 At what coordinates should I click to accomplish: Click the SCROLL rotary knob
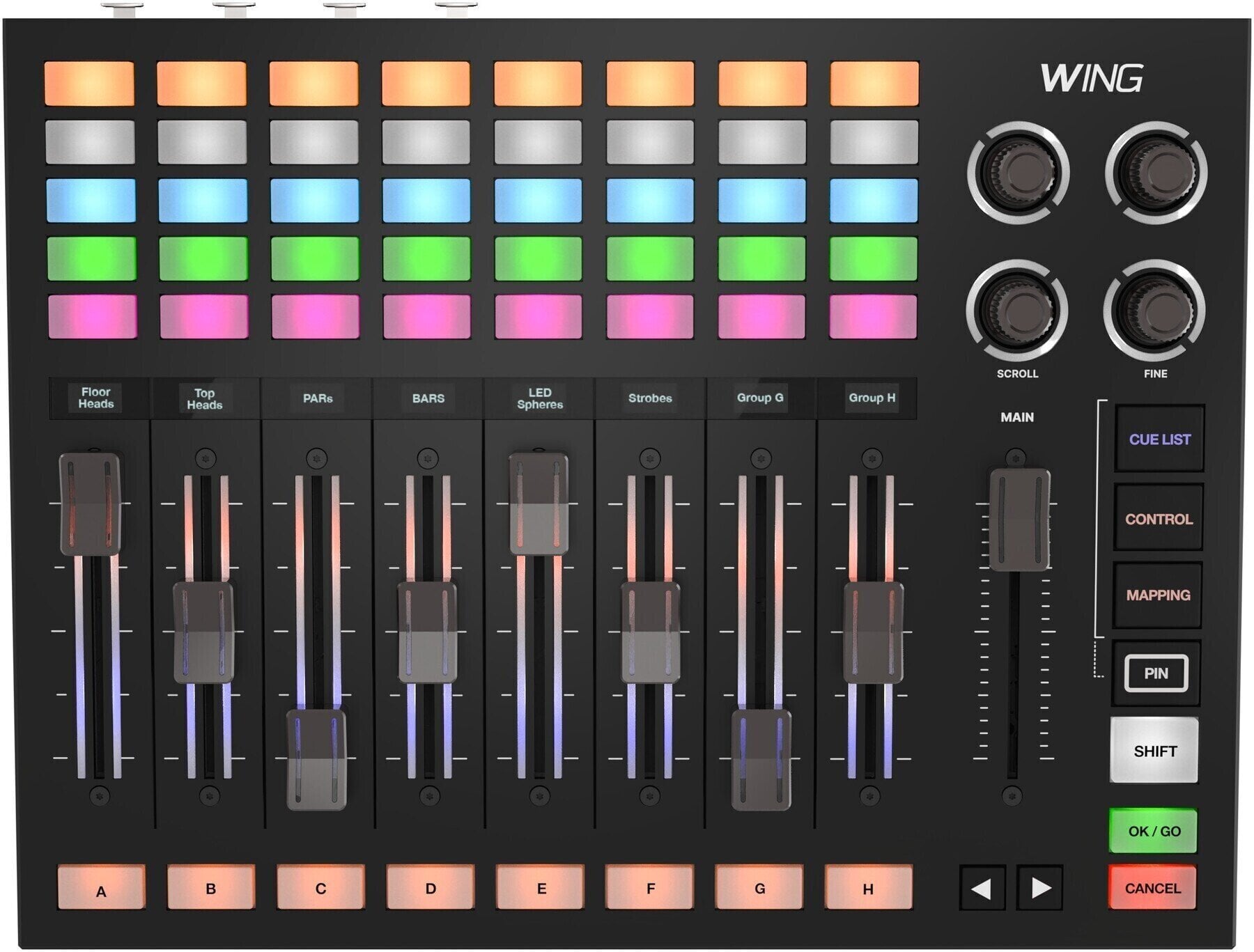1016,310
